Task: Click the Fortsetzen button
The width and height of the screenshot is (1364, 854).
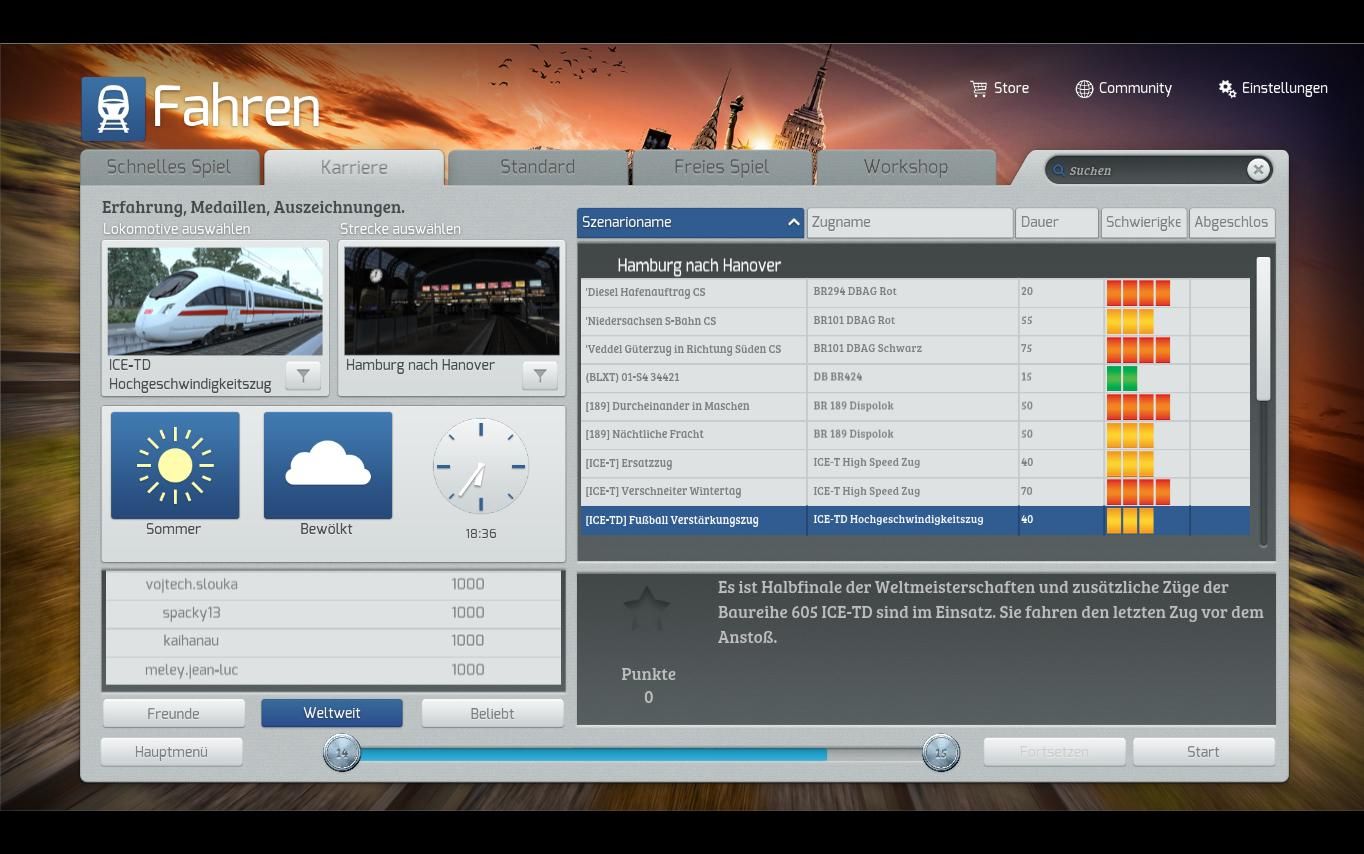Action: pos(1054,752)
